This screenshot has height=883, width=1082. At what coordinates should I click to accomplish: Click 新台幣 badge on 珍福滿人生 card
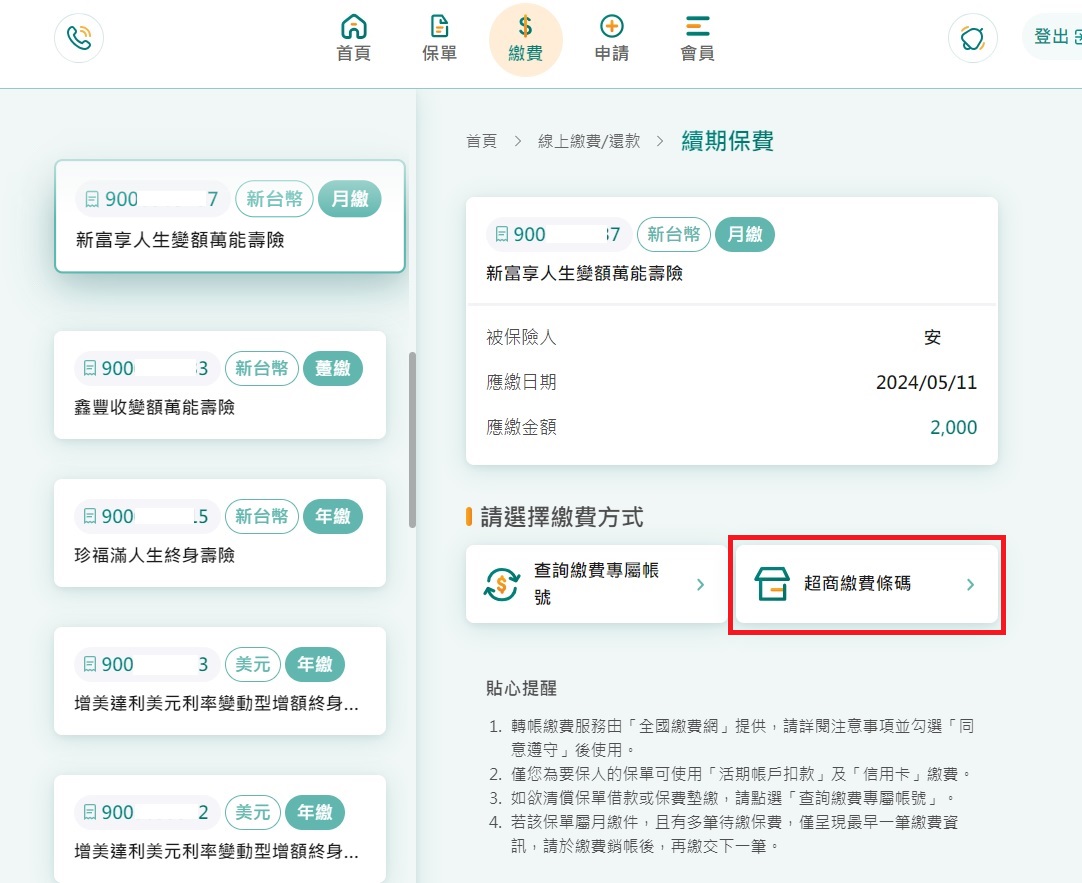tap(262, 516)
